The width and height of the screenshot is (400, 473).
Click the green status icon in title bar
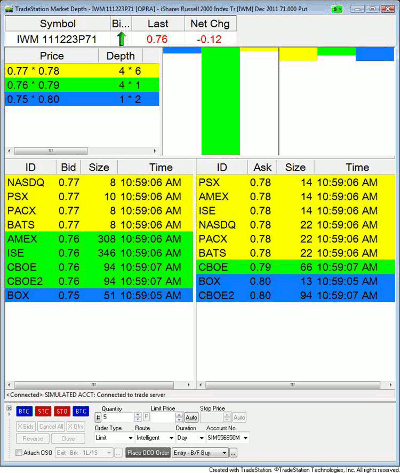[x=337, y=9]
